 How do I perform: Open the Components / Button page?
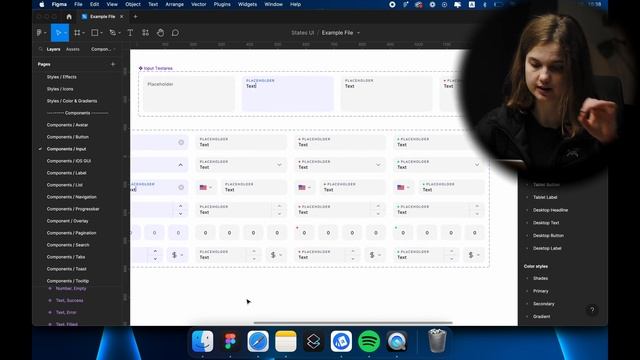[x=68, y=137]
